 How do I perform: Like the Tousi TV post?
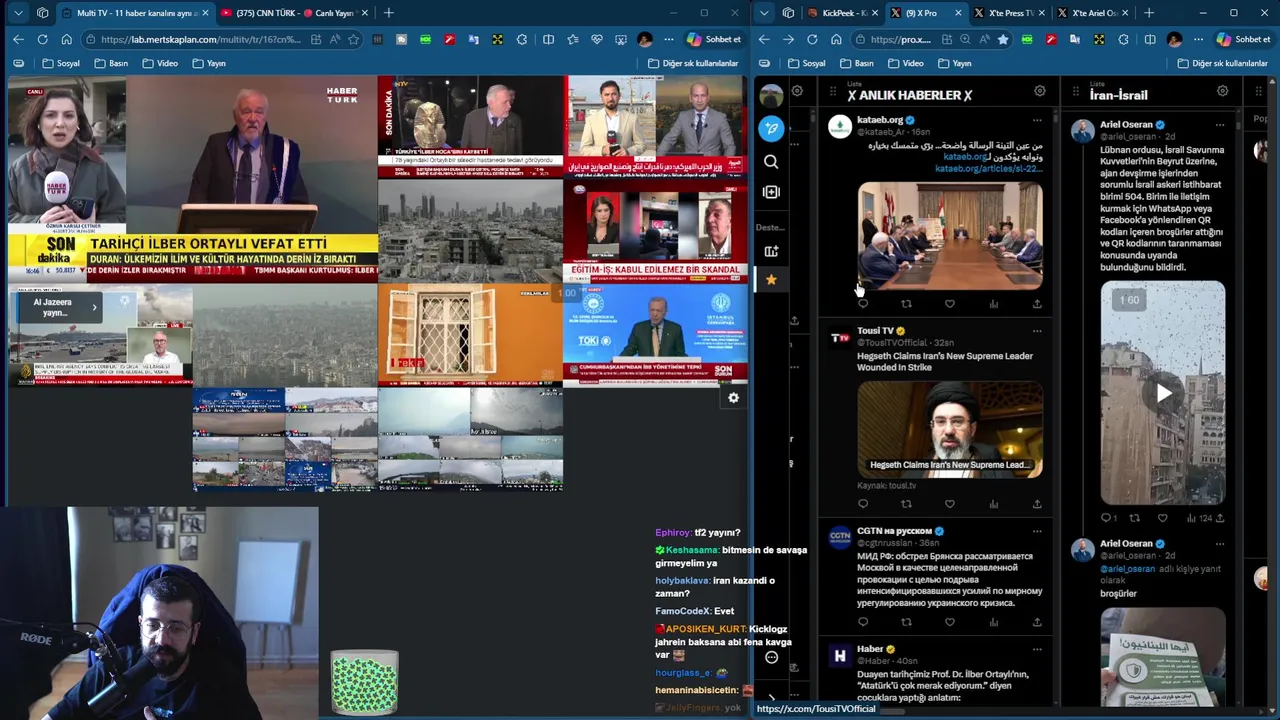[x=950, y=504]
